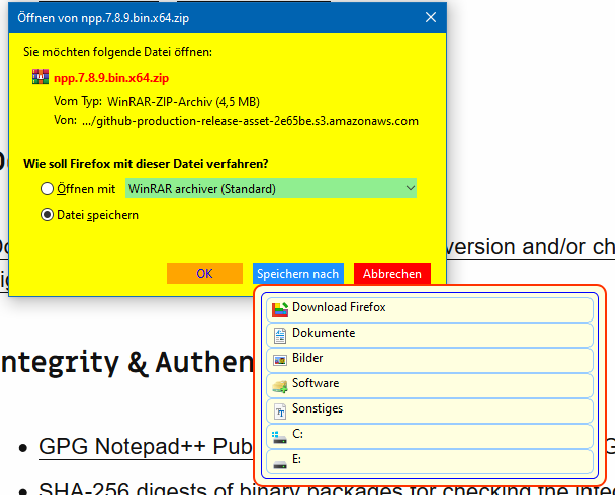Screen dimensions: 615x495
Task: Click the Software folder icon
Action: point(280,386)
